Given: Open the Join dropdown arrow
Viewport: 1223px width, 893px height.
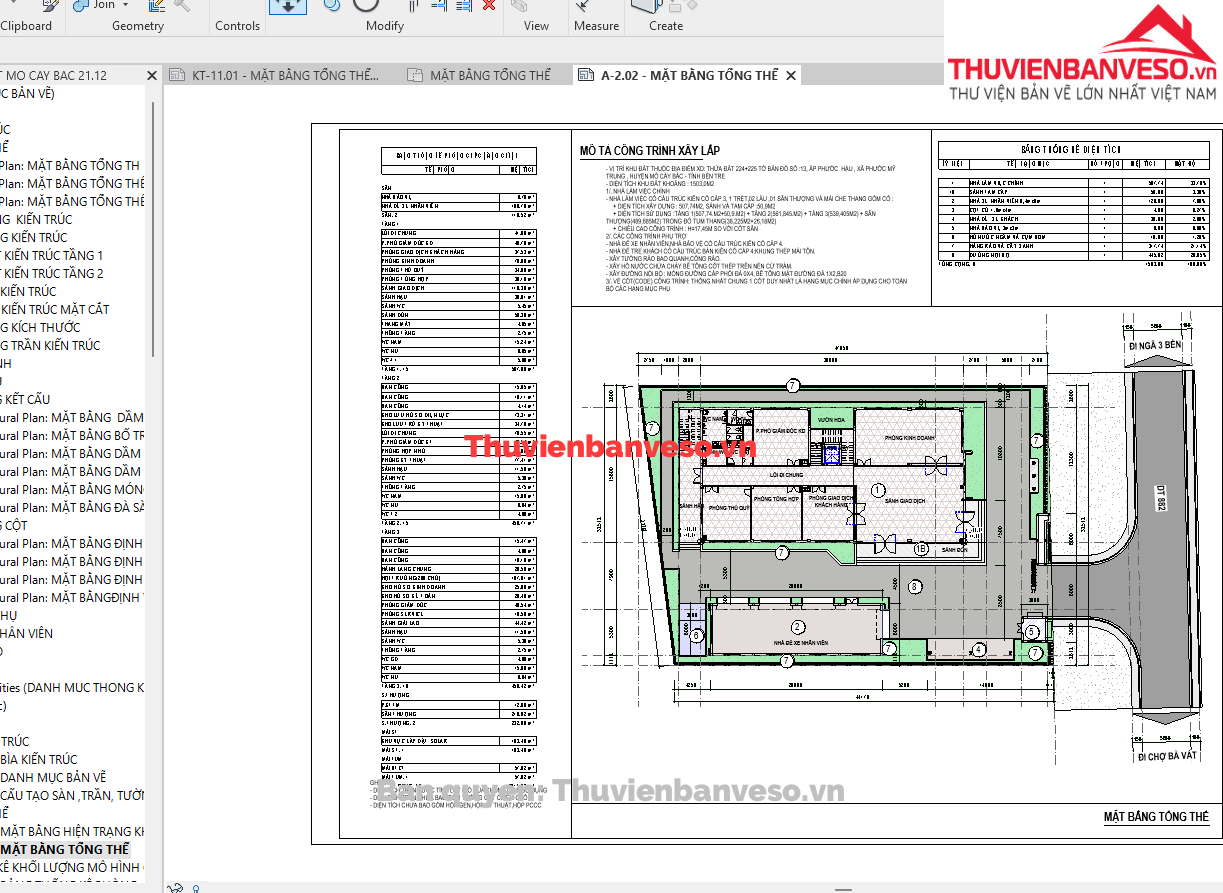Looking at the screenshot, I should pyautogui.click(x=126, y=5).
